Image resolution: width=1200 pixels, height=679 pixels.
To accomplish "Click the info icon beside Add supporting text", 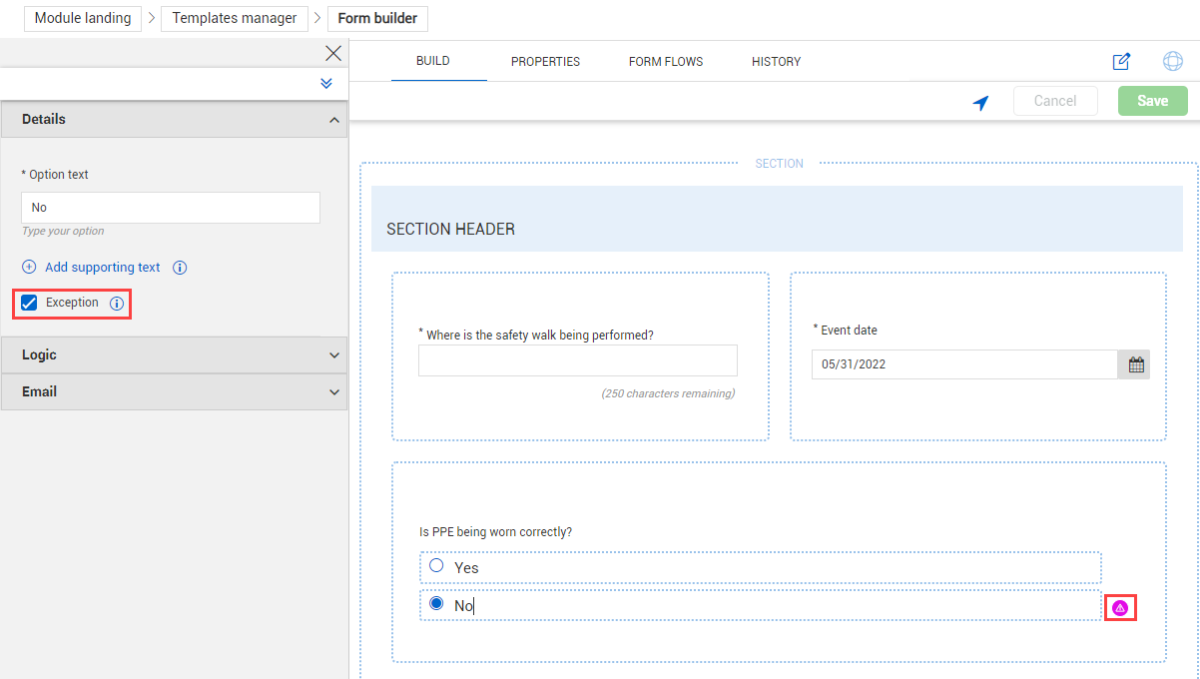I will coord(180,268).
